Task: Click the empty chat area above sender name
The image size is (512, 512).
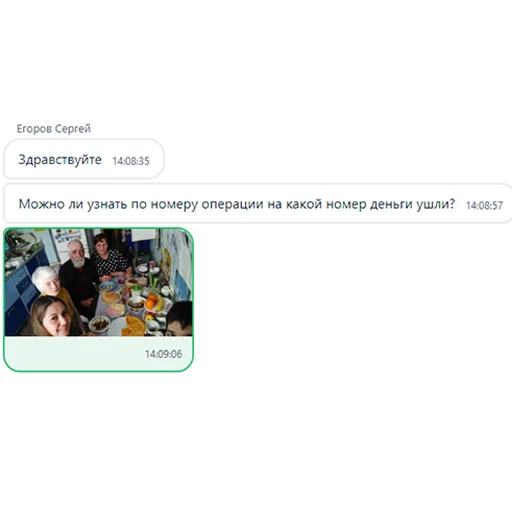Action: click(x=256, y=60)
